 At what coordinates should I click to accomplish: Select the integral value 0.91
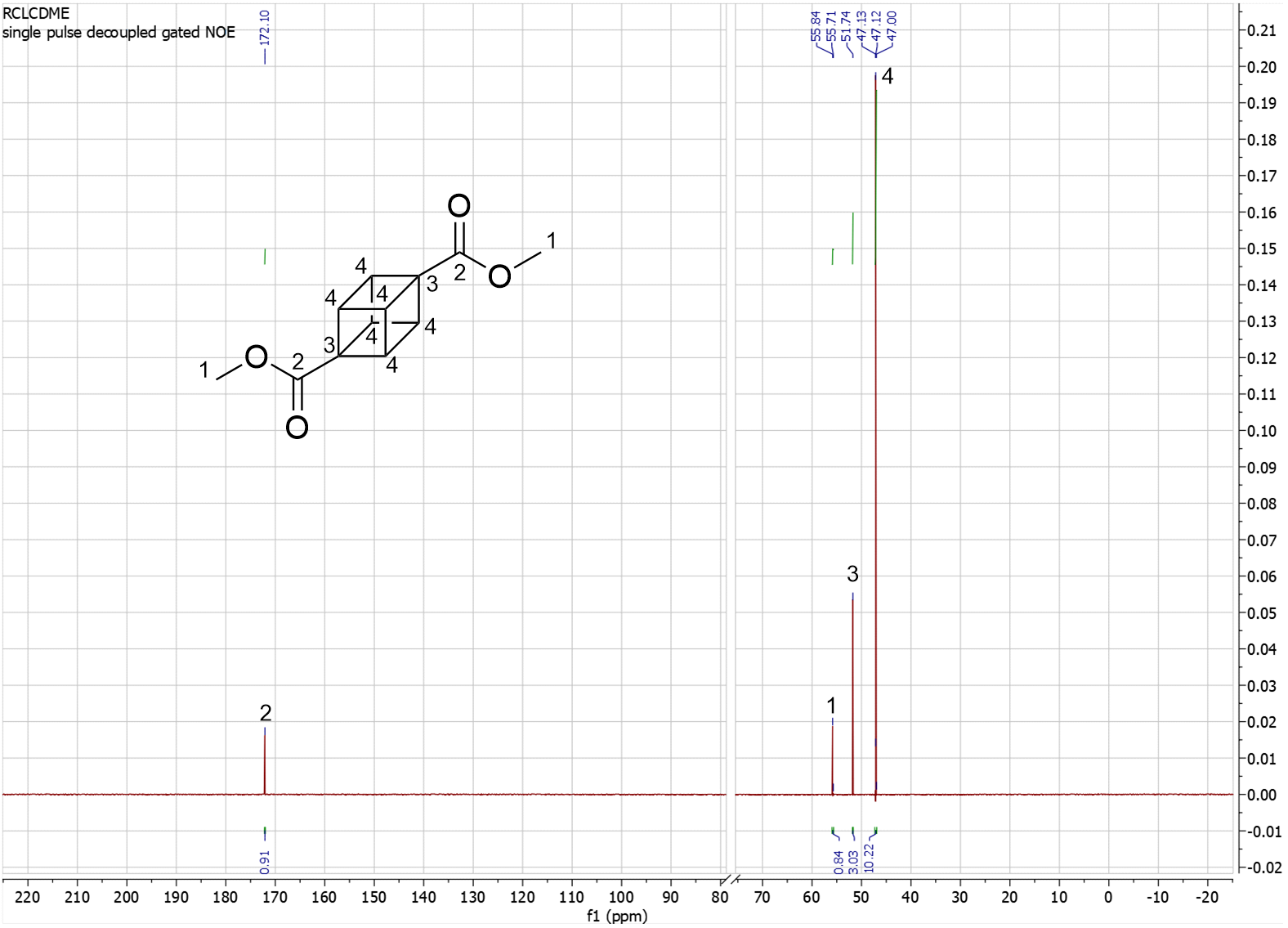[265, 861]
